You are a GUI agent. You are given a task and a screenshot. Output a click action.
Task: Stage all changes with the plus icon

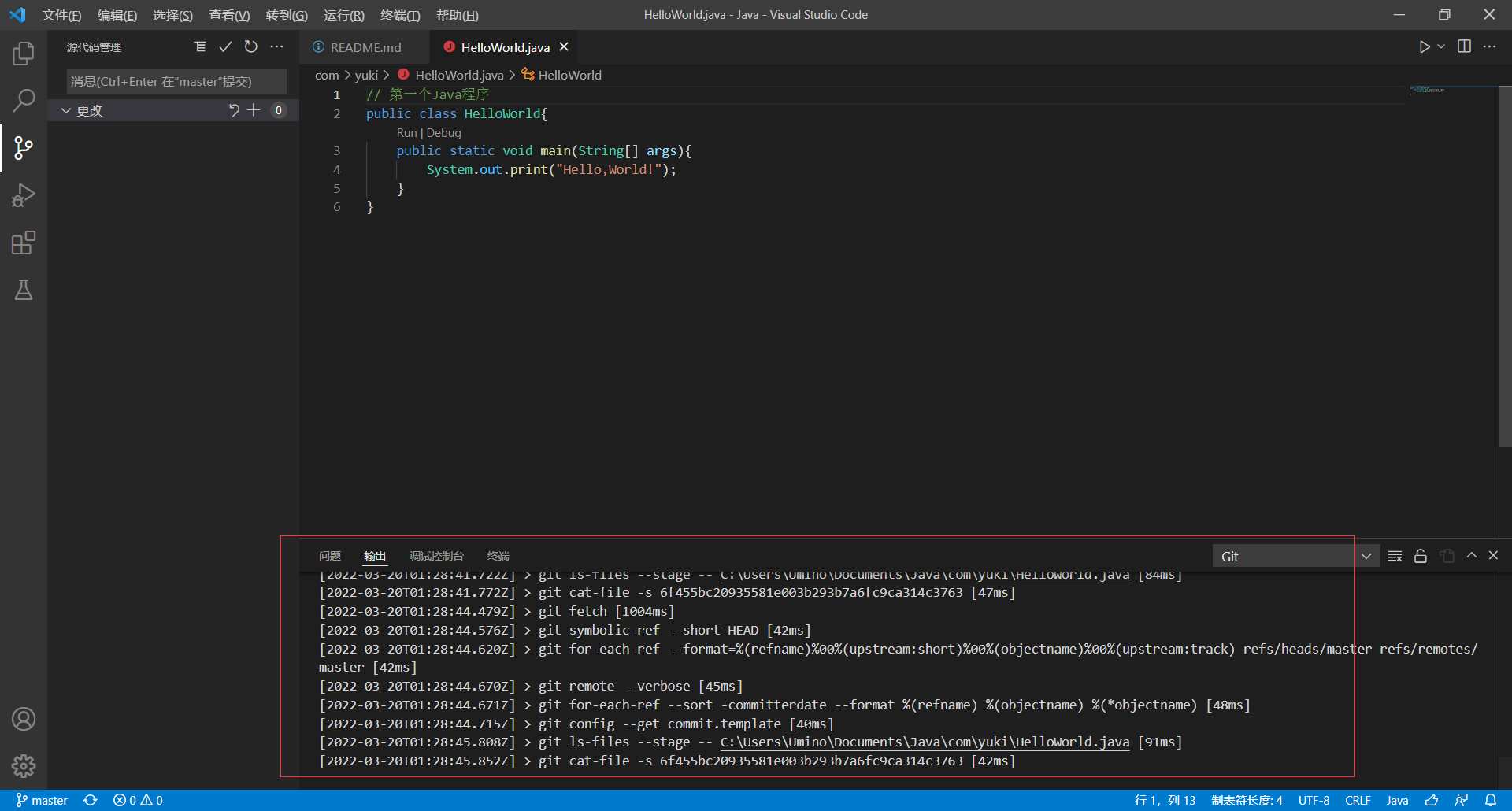[x=254, y=110]
